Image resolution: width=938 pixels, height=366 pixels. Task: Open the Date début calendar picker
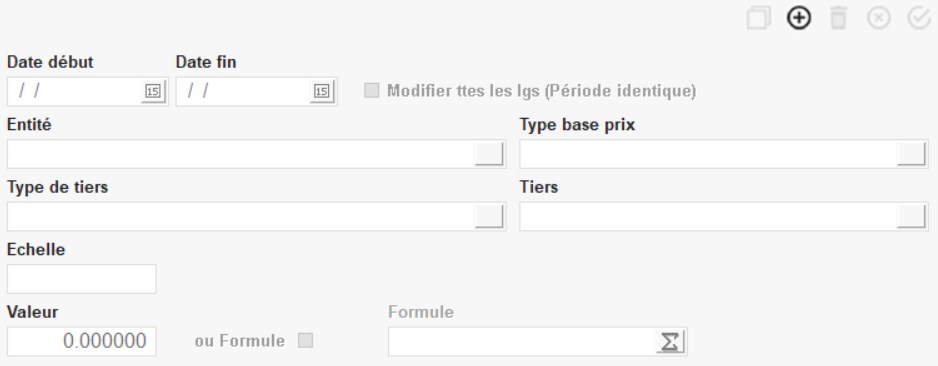(x=153, y=92)
